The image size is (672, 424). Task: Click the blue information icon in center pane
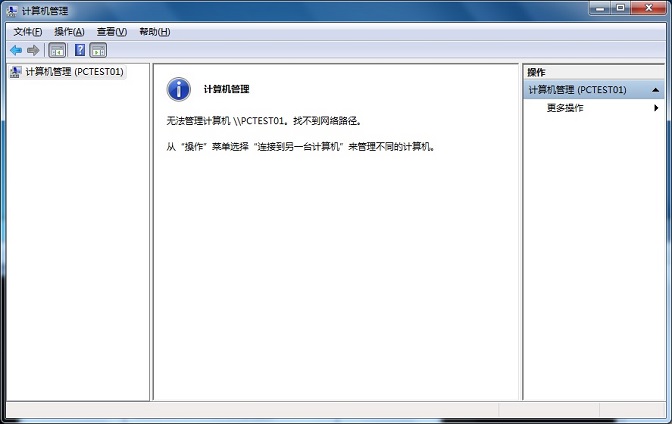(178, 89)
